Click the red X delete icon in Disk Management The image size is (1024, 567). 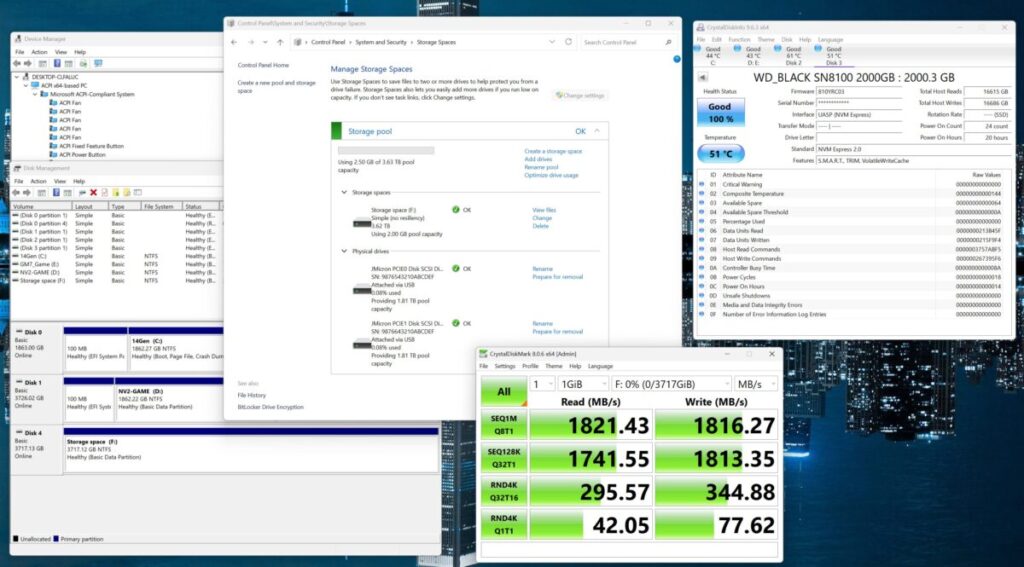click(93, 193)
